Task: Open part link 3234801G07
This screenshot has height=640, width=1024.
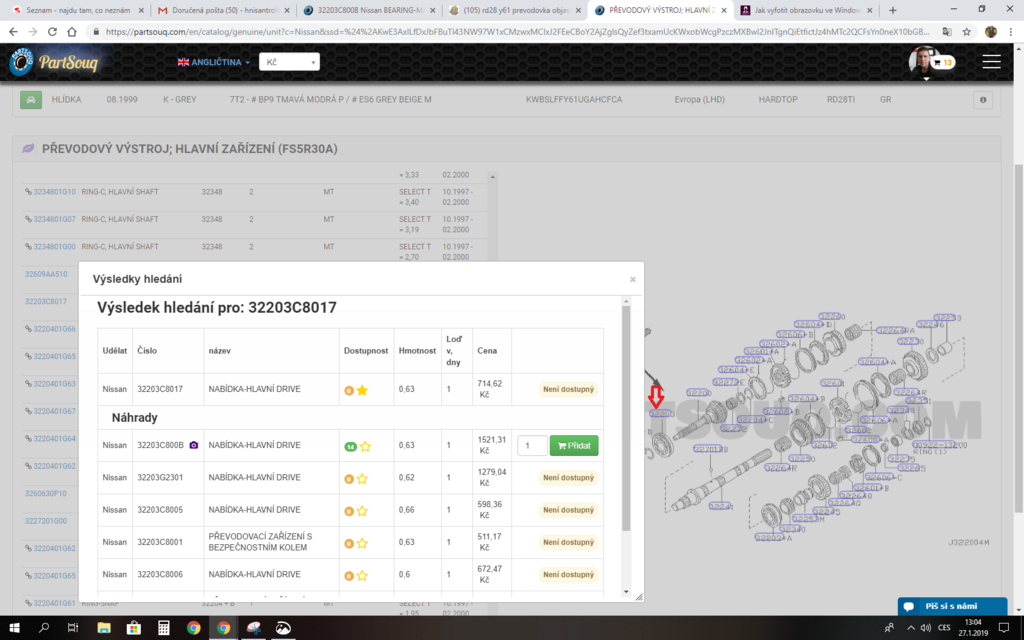Action: pos(54,219)
